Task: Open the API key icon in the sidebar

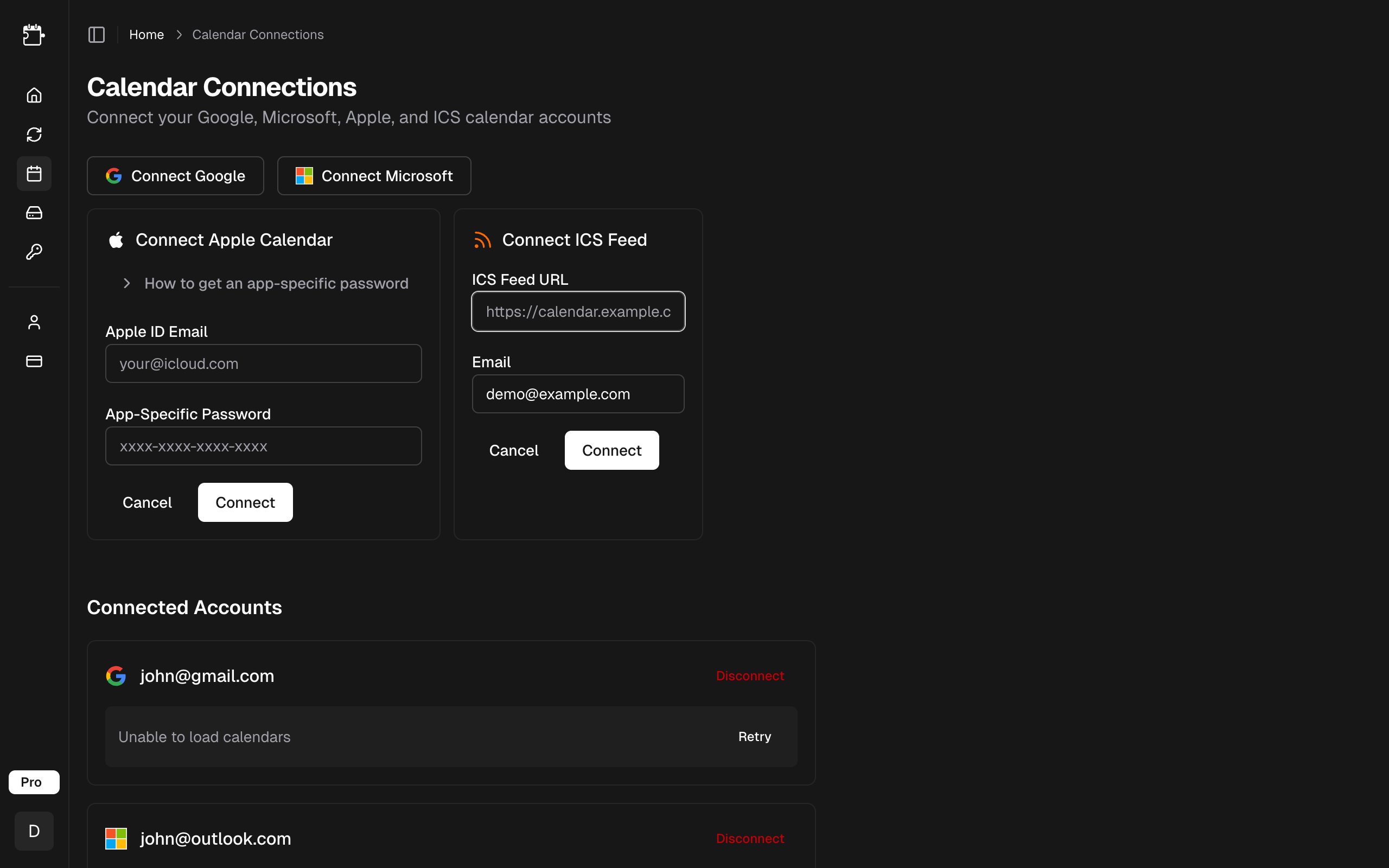Action: (x=34, y=251)
